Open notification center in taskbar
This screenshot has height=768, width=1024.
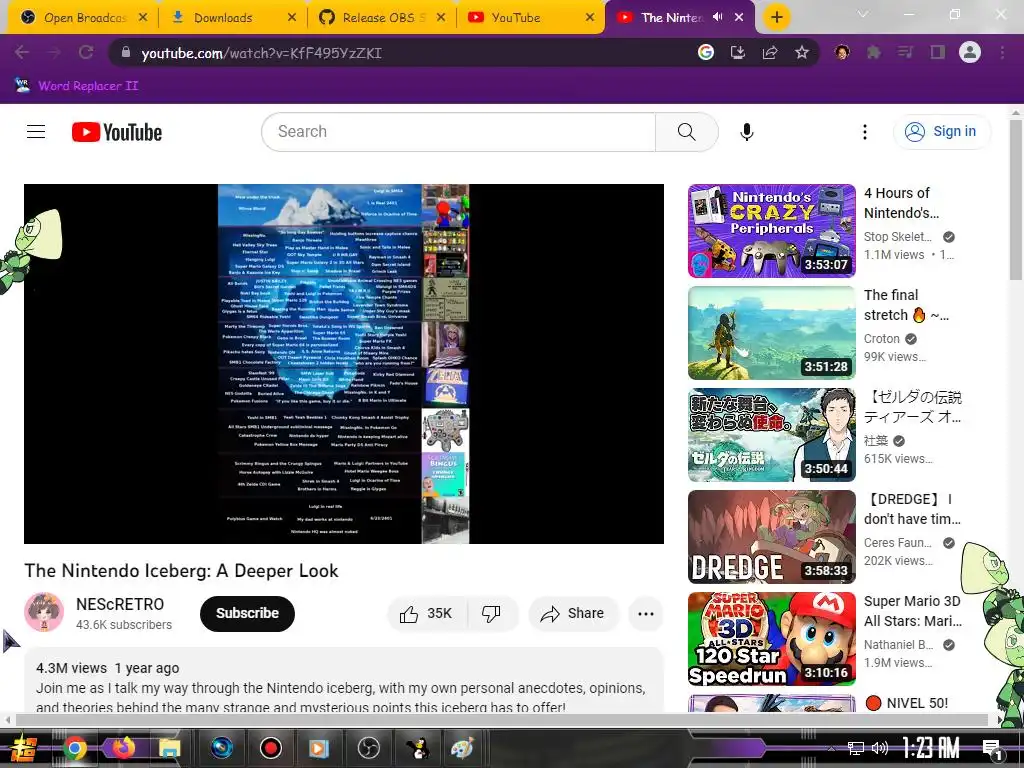click(x=992, y=748)
